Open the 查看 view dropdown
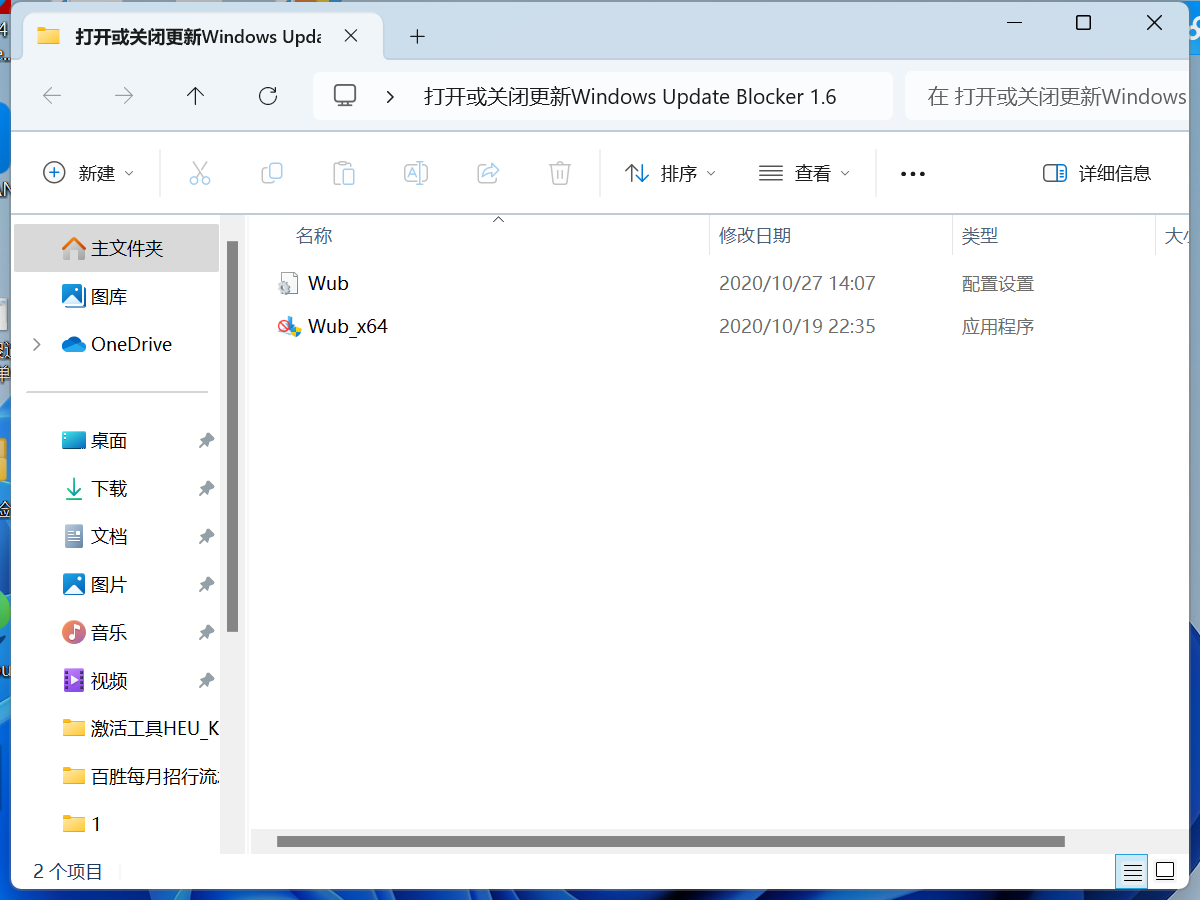 pos(804,172)
